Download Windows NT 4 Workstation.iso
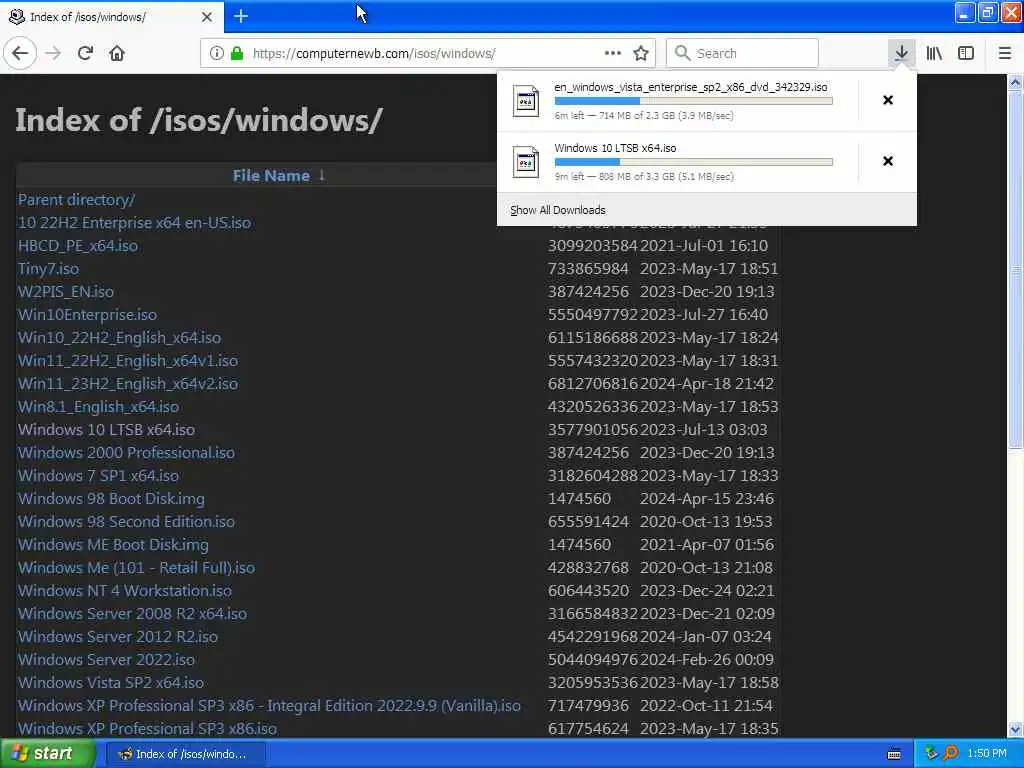Viewport: 1024px width, 768px height. click(x=125, y=590)
